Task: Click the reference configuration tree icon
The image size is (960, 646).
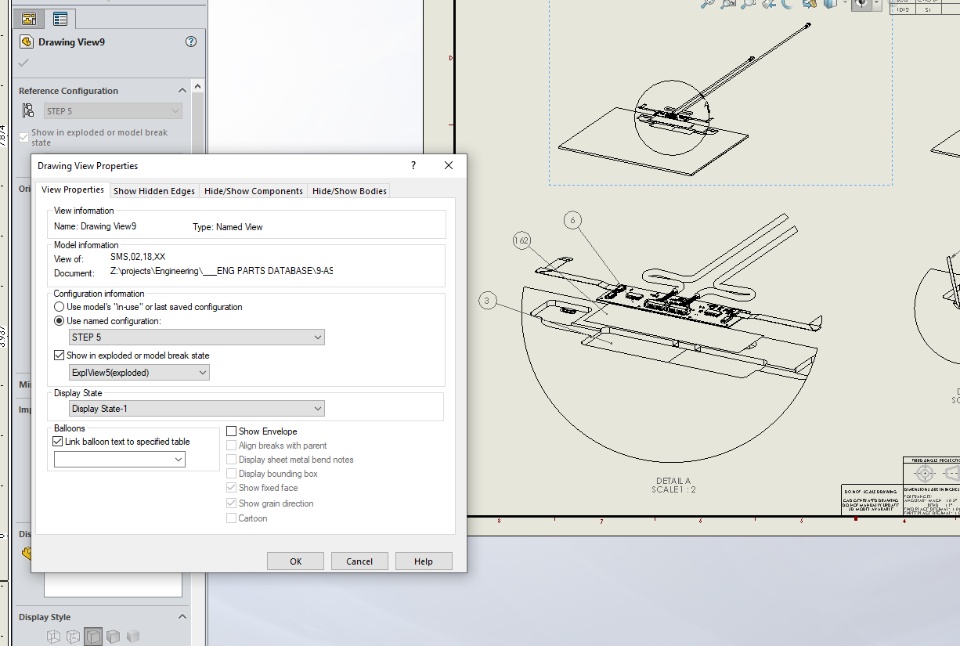Action: 28,110
